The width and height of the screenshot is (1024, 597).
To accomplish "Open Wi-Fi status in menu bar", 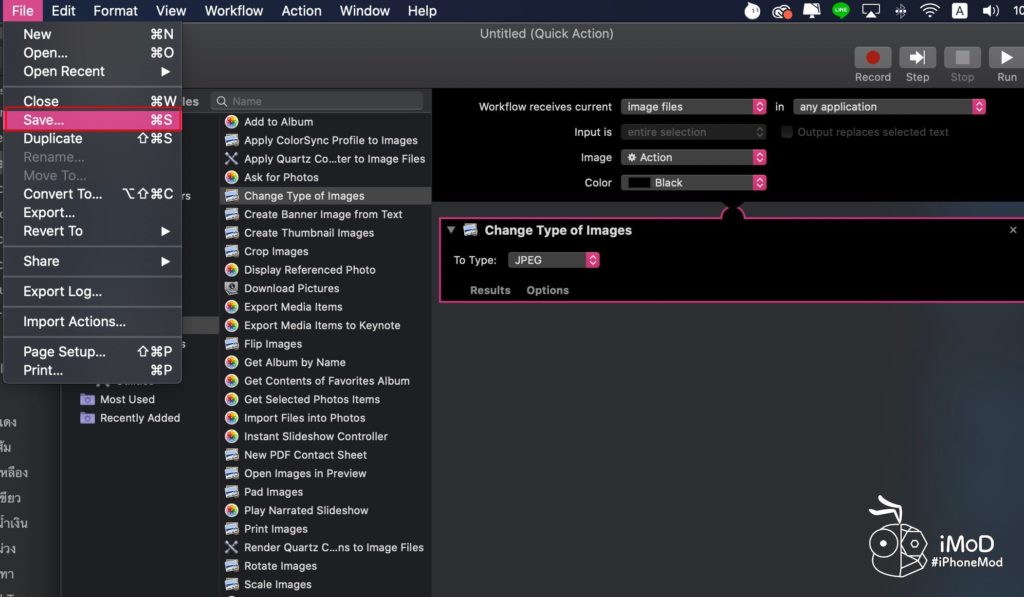I will 930,11.
